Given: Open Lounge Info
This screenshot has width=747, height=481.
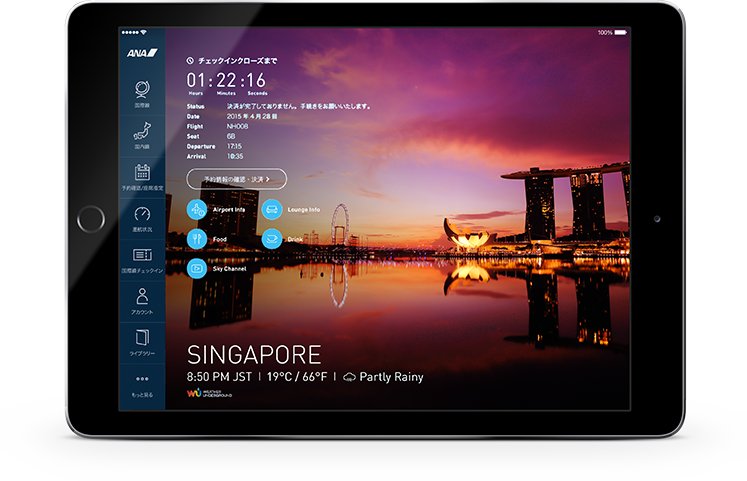Looking at the screenshot, I should 272,210.
